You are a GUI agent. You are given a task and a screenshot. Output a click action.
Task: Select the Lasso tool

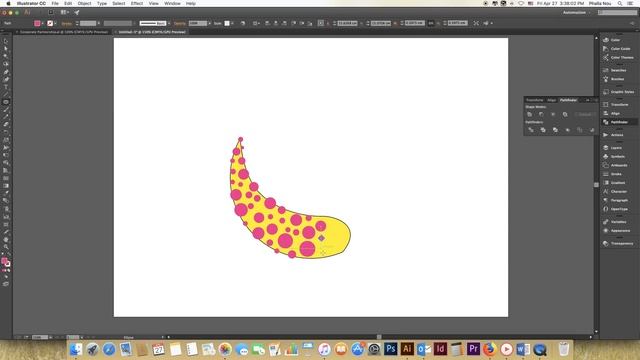[6, 64]
